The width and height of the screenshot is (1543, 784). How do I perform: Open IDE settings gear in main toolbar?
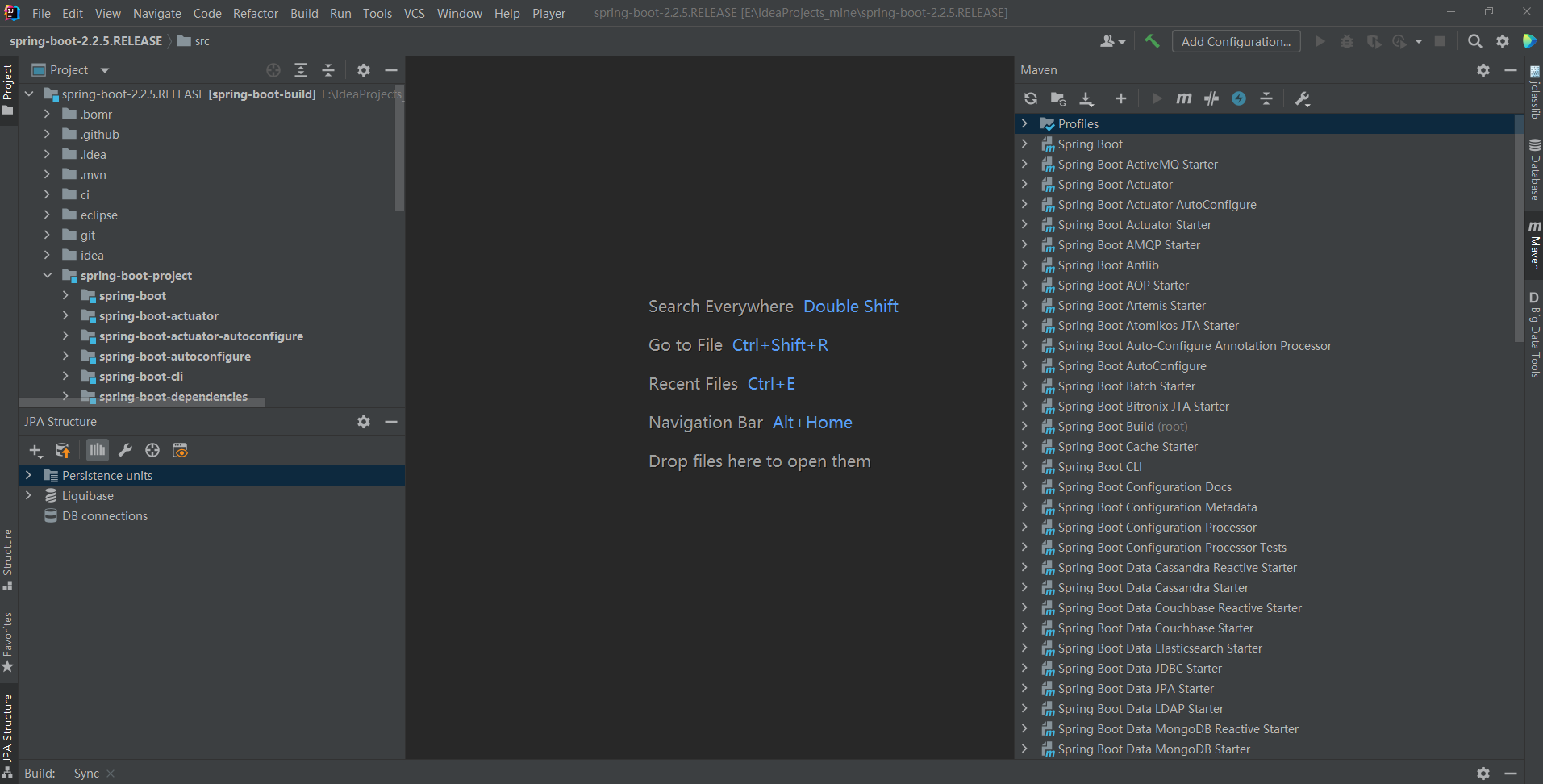pyautogui.click(x=1503, y=41)
